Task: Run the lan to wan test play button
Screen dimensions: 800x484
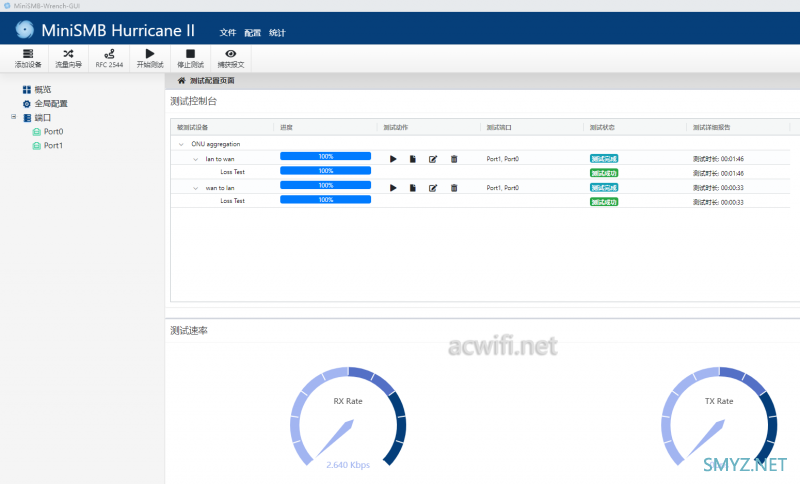Action: [393, 159]
